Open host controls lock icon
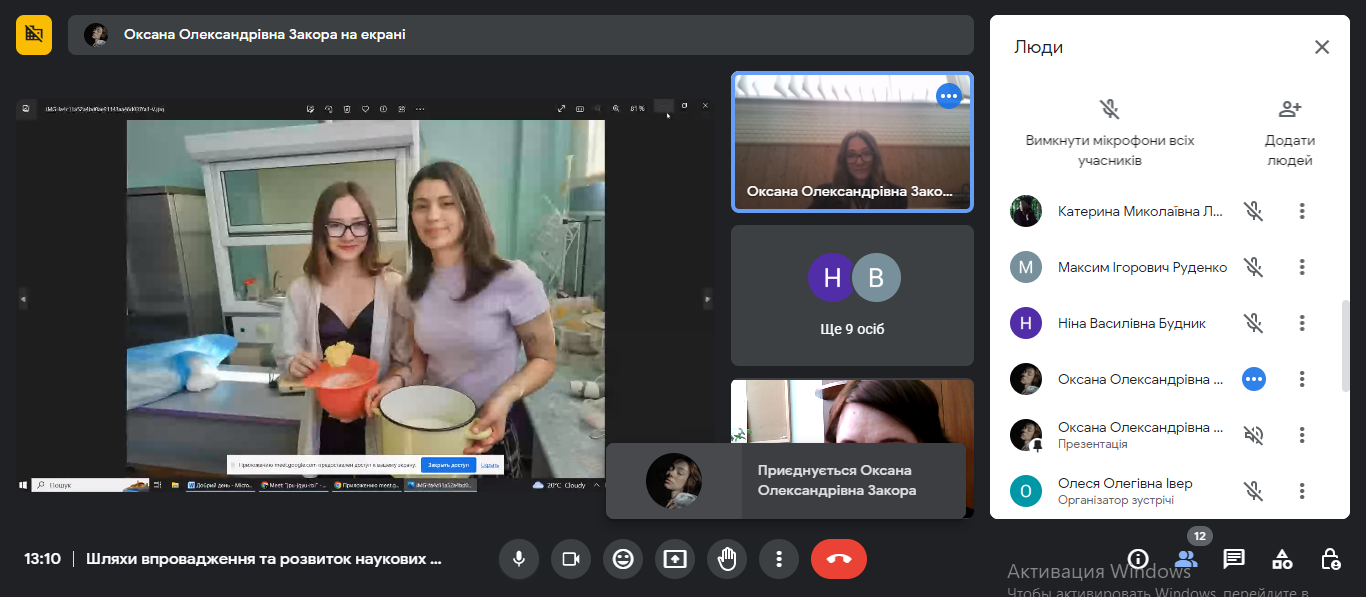The width and height of the screenshot is (1366, 597). pyautogui.click(x=1330, y=559)
